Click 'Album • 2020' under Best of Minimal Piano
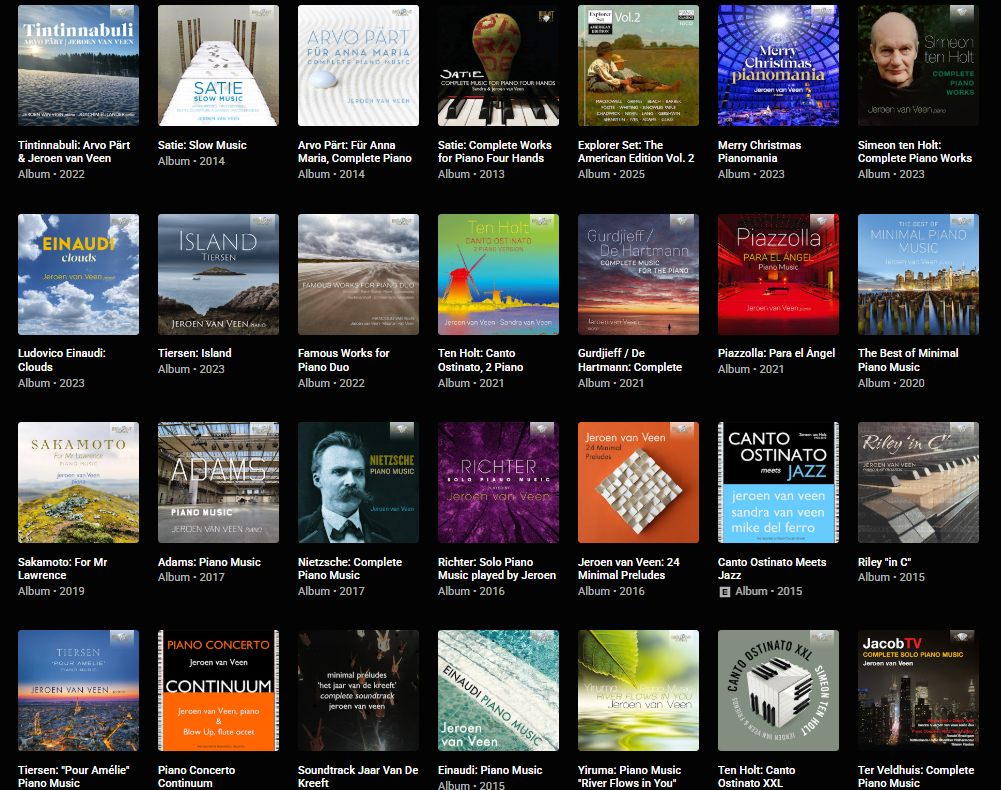This screenshot has width=1001, height=790. click(891, 383)
